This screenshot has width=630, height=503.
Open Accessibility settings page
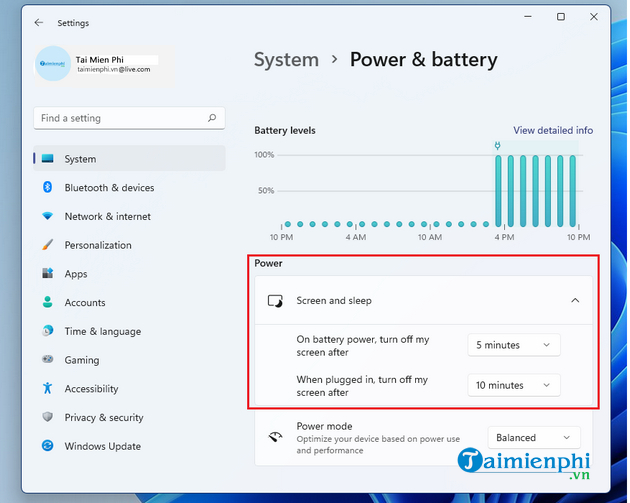(129, 389)
